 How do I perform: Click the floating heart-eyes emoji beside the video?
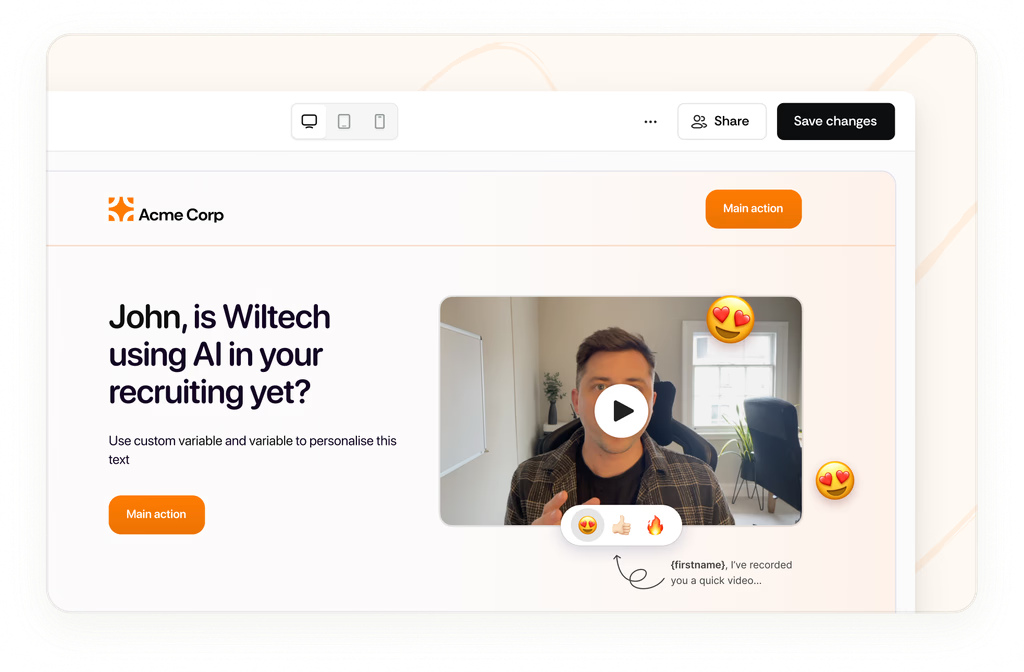click(835, 480)
